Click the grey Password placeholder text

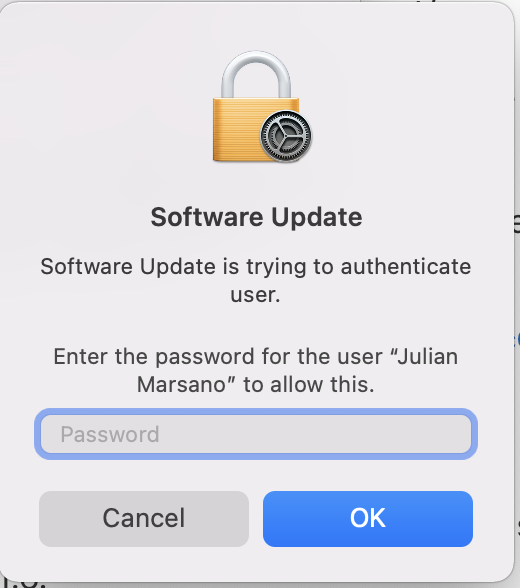coord(110,434)
